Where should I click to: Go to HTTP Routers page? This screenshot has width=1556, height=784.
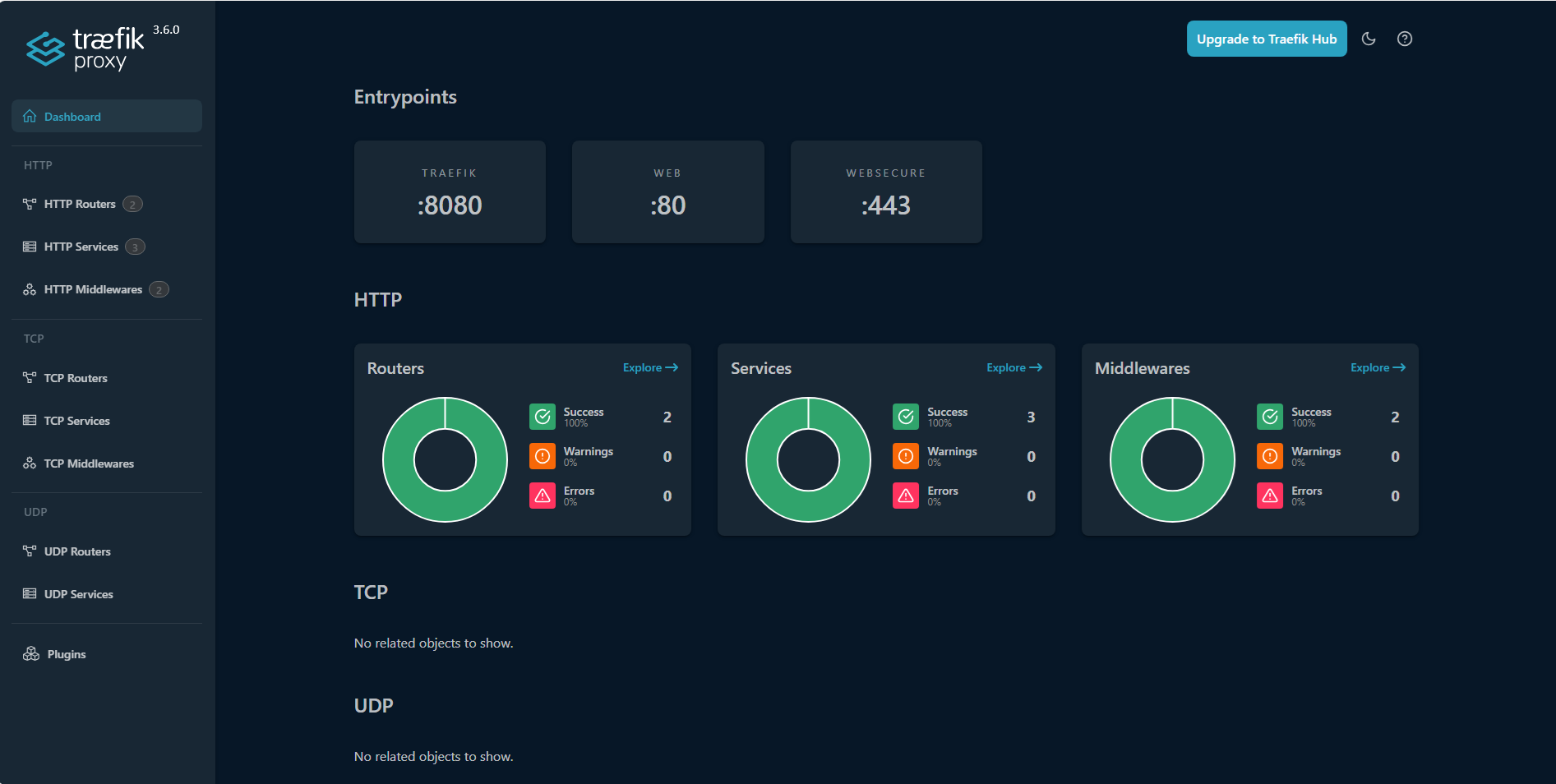tap(80, 204)
